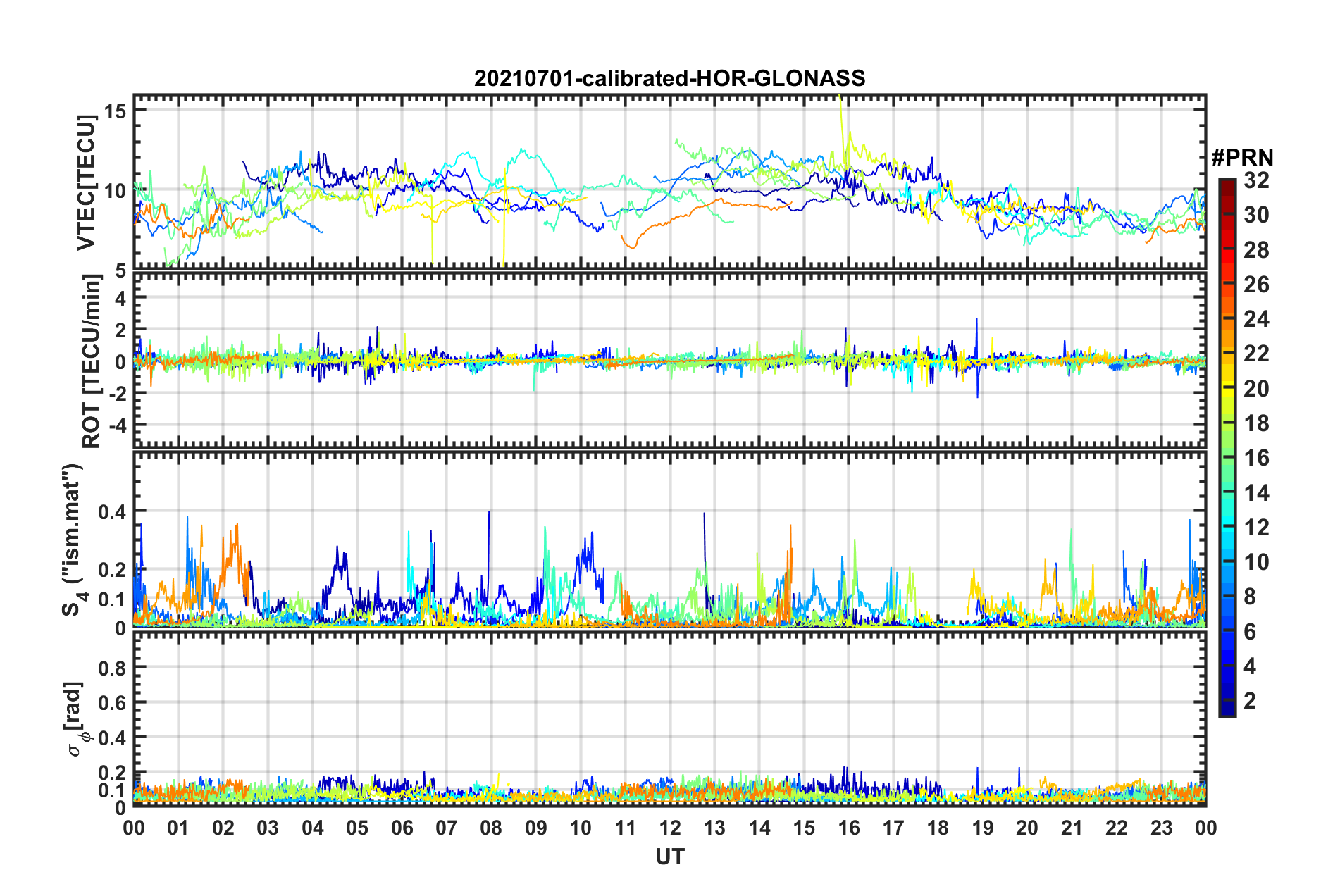Click the UT x-axis label
The image size is (1340, 896).
(x=669, y=857)
